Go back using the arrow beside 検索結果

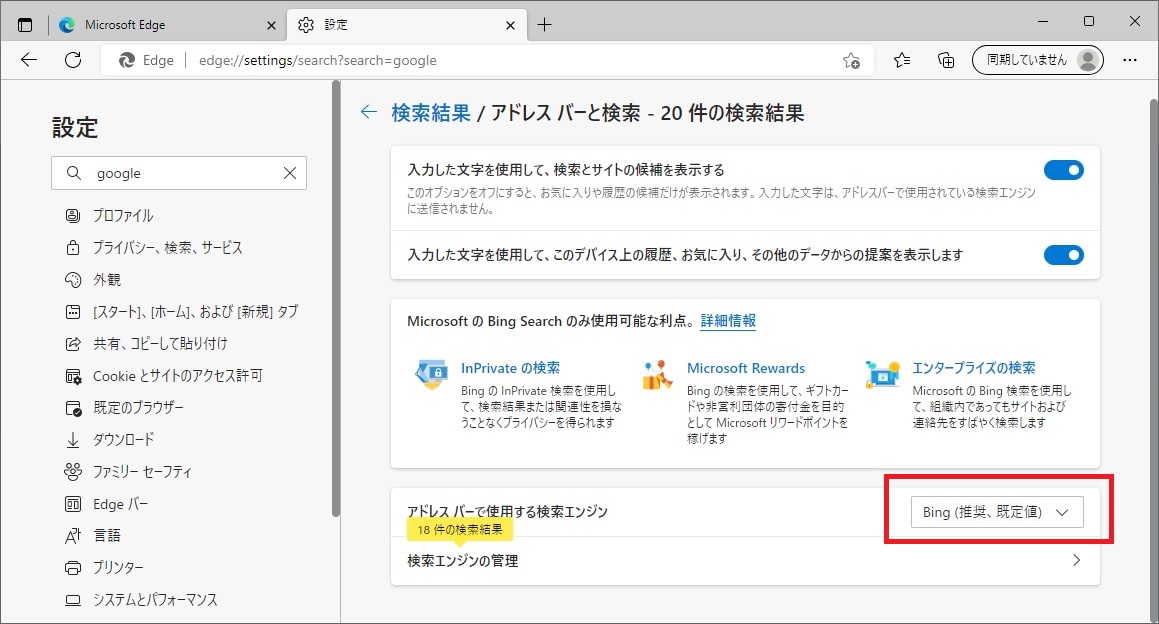click(x=368, y=112)
